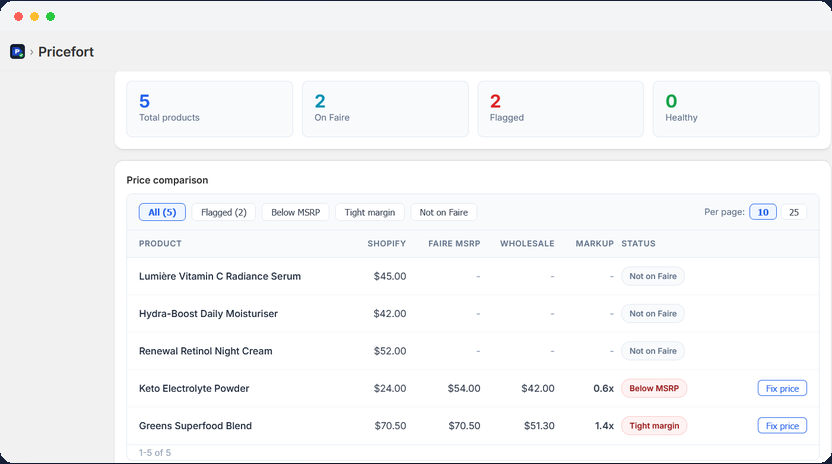Select Greens Superfood Blend product name

coord(195,426)
